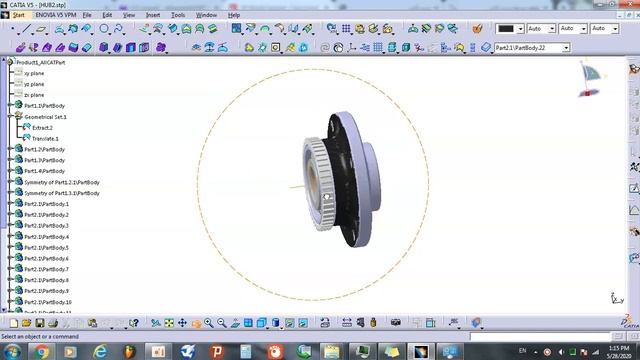Select the zx plane in the tree

pos(34,95)
